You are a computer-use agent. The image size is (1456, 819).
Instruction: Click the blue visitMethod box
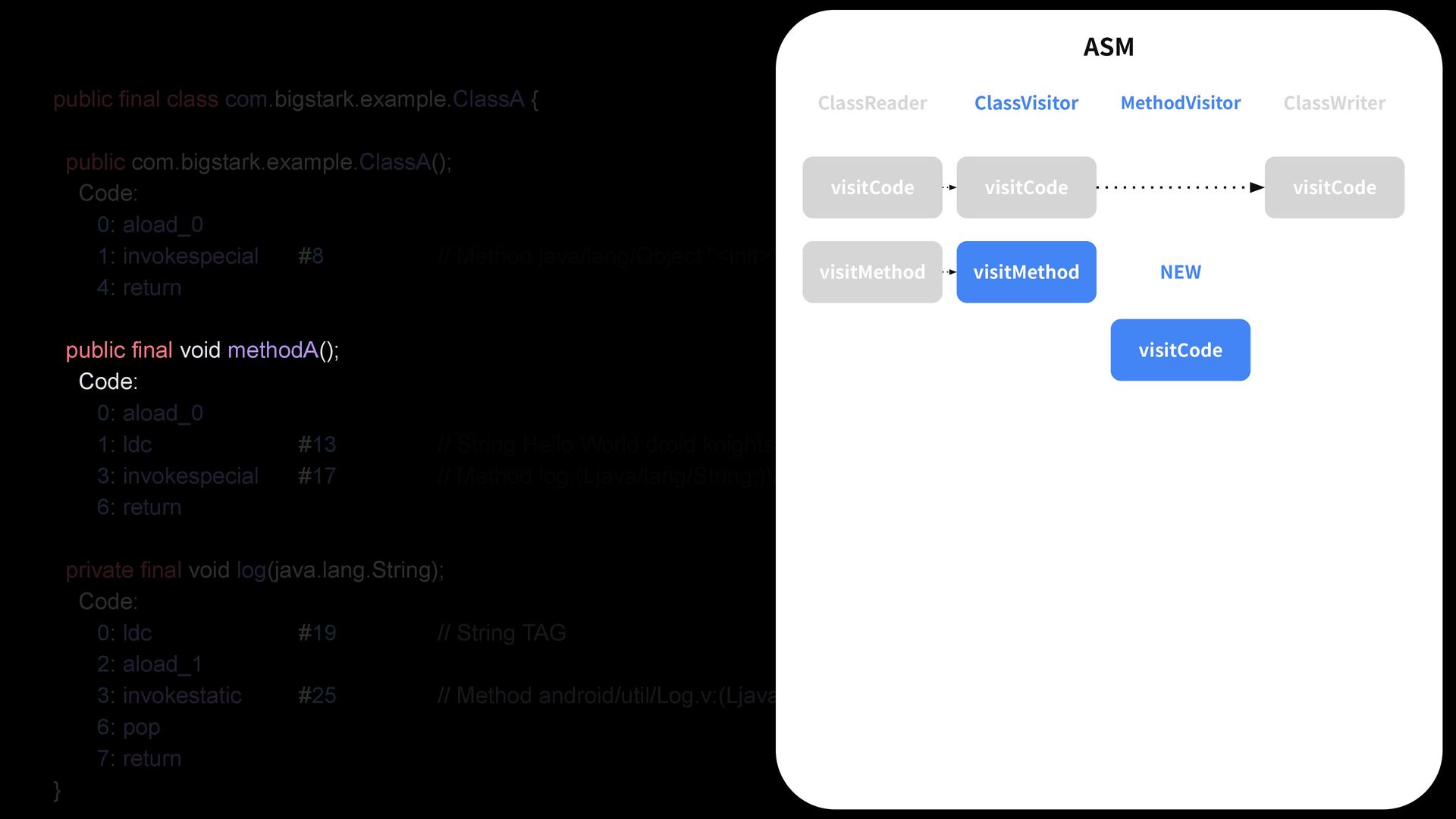coord(1026,272)
